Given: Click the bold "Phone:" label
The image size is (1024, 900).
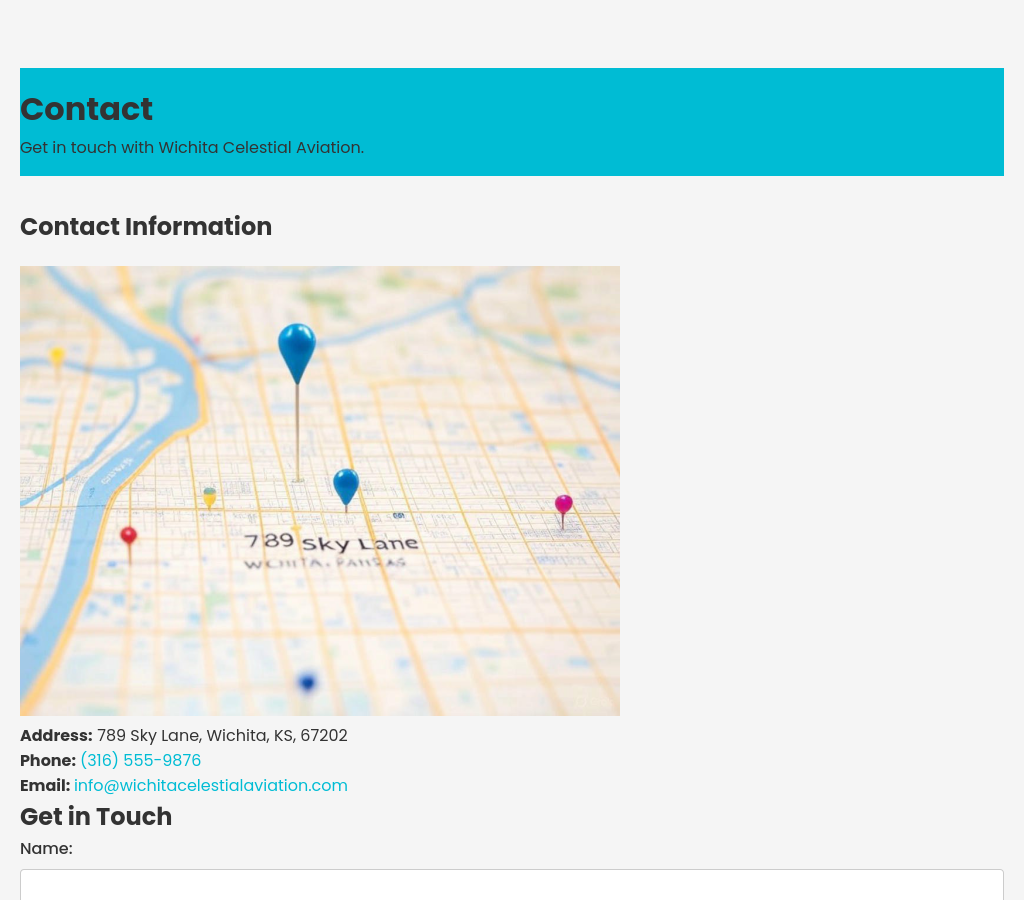Looking at the screenshot, I should click(48, 761).
